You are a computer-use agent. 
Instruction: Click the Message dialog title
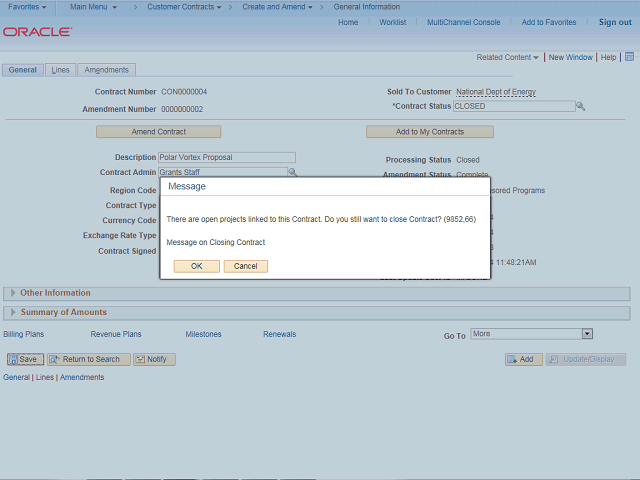(x=187, y=187)
